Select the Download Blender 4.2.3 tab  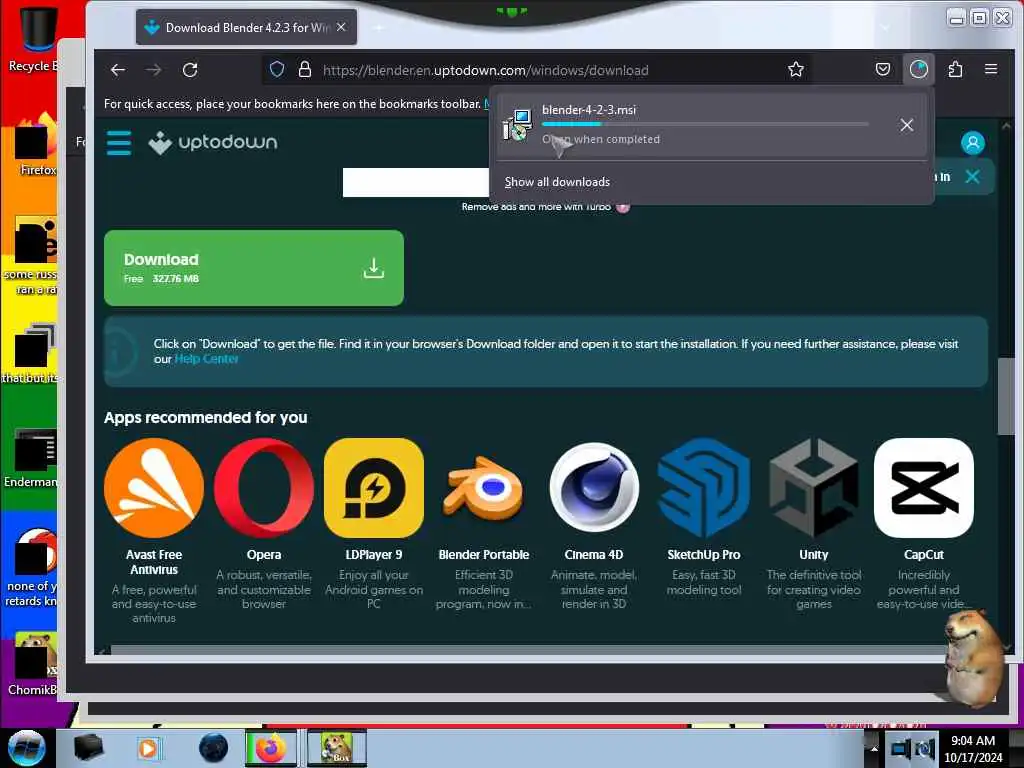(246, 27)
